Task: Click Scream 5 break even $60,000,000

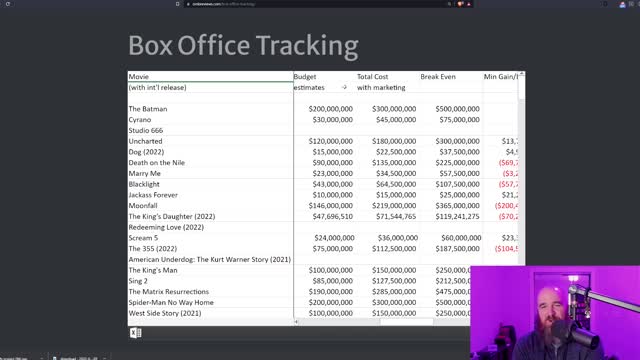Action: (461, 238)
